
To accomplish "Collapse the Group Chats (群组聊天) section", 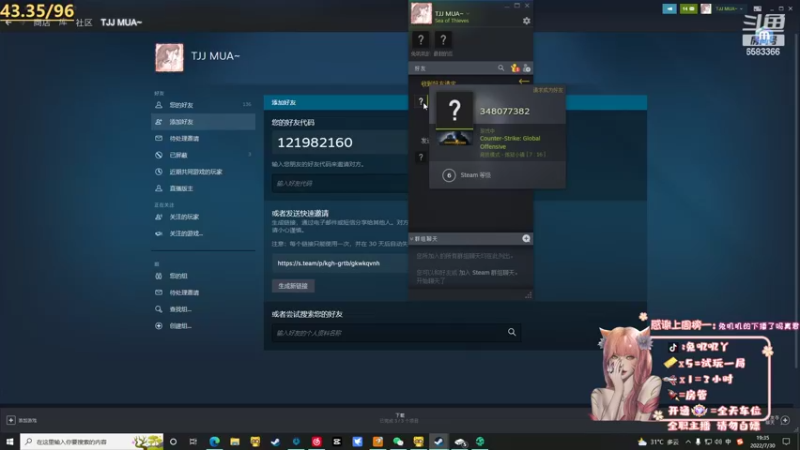I will [412, 239].
